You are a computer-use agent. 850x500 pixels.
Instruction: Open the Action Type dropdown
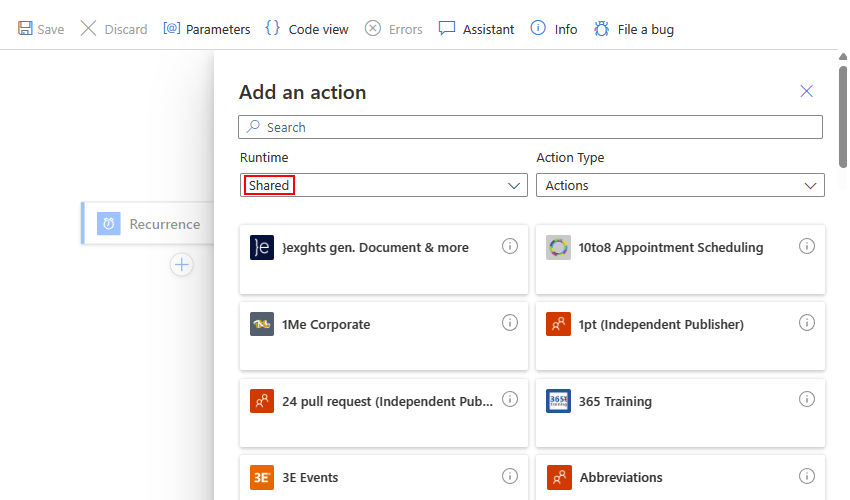[x=680, y=185]
